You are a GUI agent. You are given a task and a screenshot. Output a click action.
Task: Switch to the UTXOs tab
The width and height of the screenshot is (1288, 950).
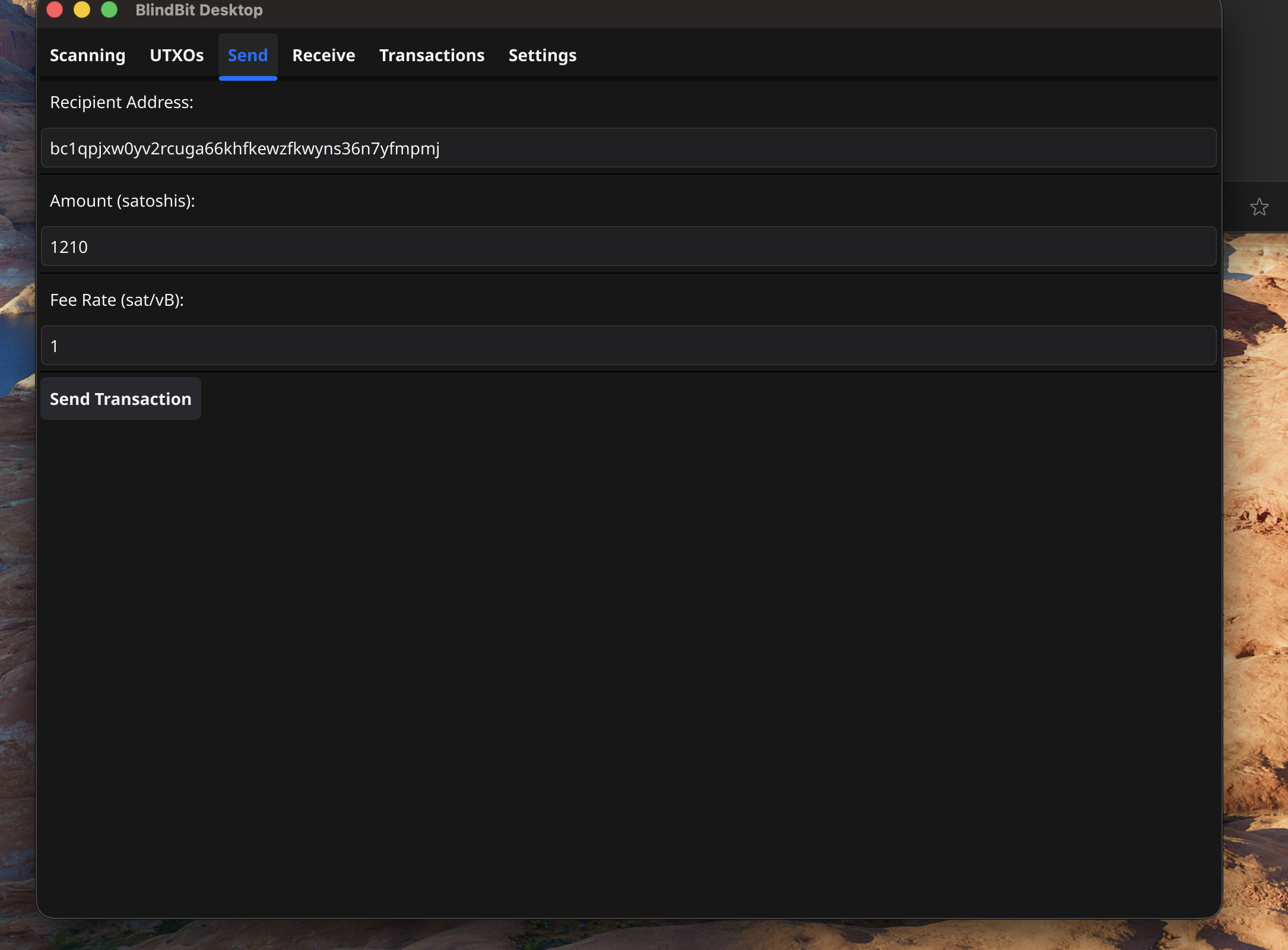pyautogui.click(x=176, y=55)
